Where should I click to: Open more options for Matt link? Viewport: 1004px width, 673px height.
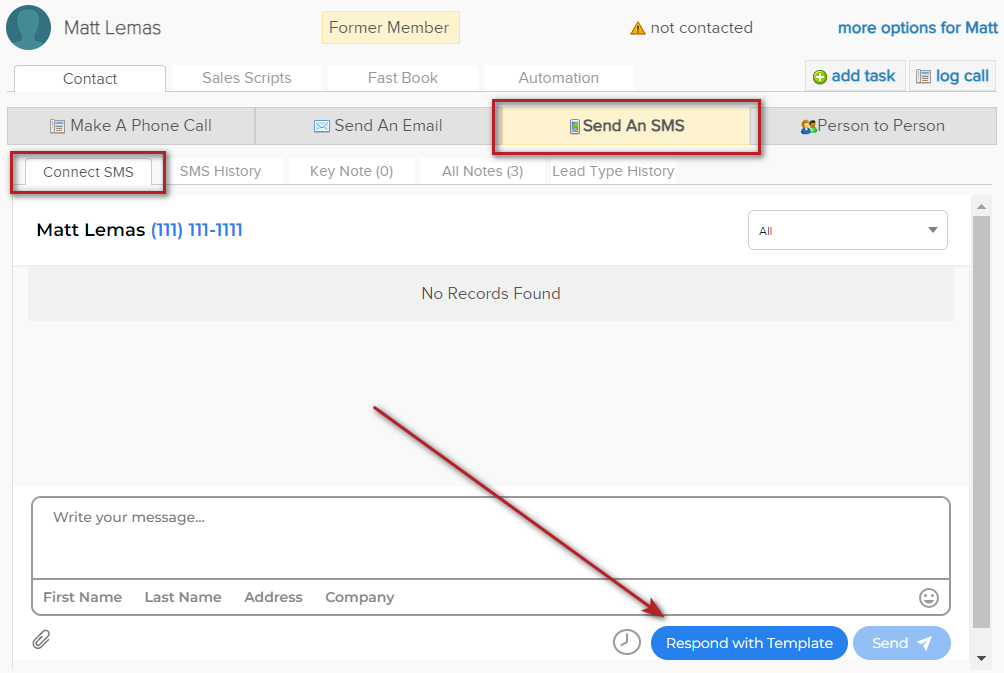[917, 28]
